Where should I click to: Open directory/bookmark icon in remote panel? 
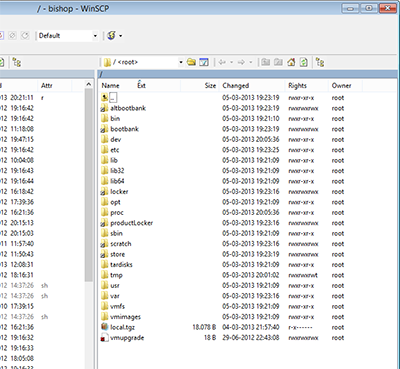191,62
